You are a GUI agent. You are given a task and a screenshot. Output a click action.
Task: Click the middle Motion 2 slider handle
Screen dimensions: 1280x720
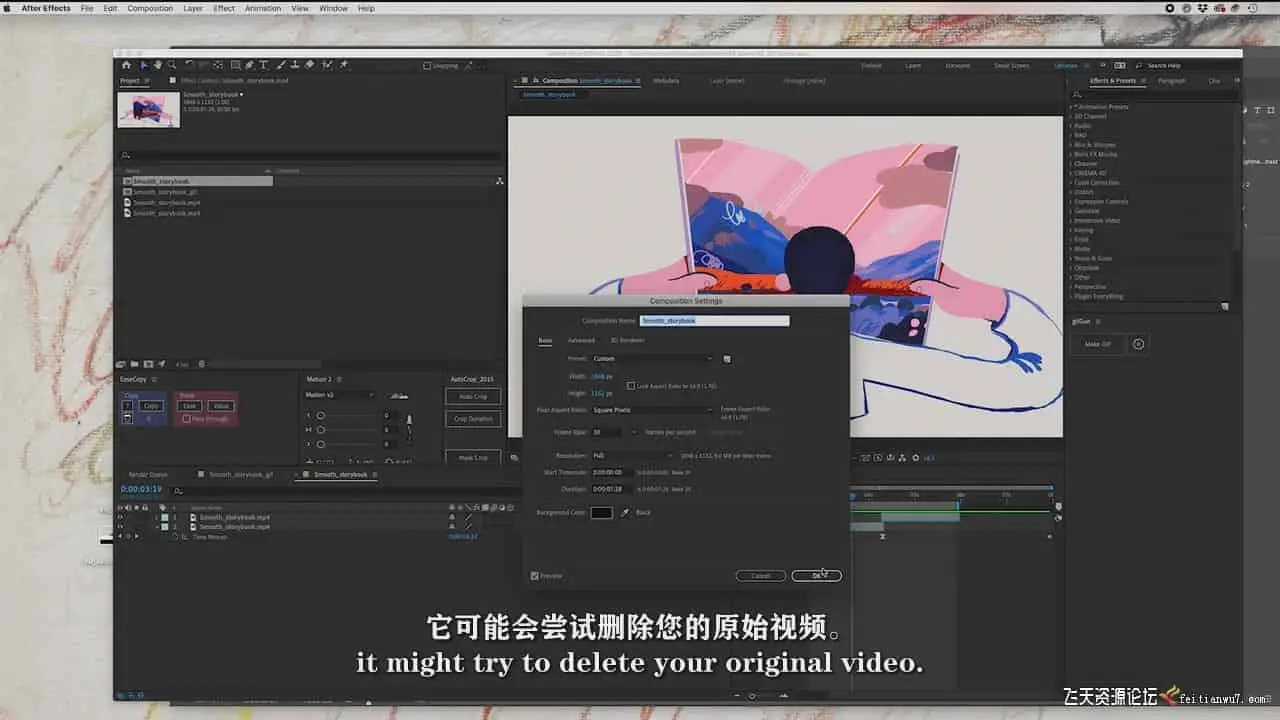[321, 430]
